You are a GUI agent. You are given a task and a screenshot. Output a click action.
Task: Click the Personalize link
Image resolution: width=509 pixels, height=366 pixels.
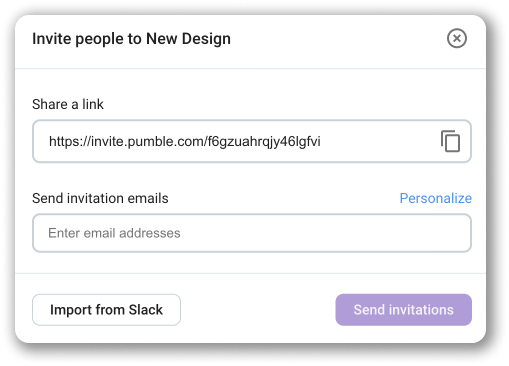tap(435, 198)
